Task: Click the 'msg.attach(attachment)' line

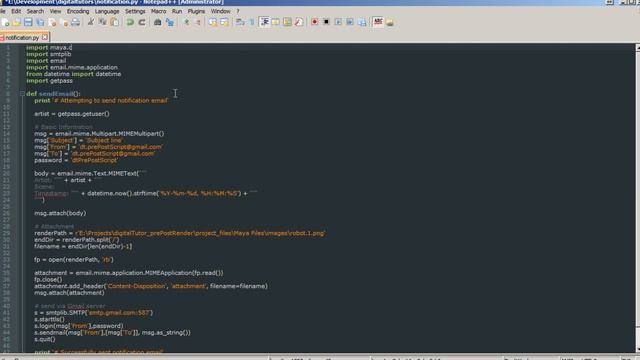Action: coord(69,293)
